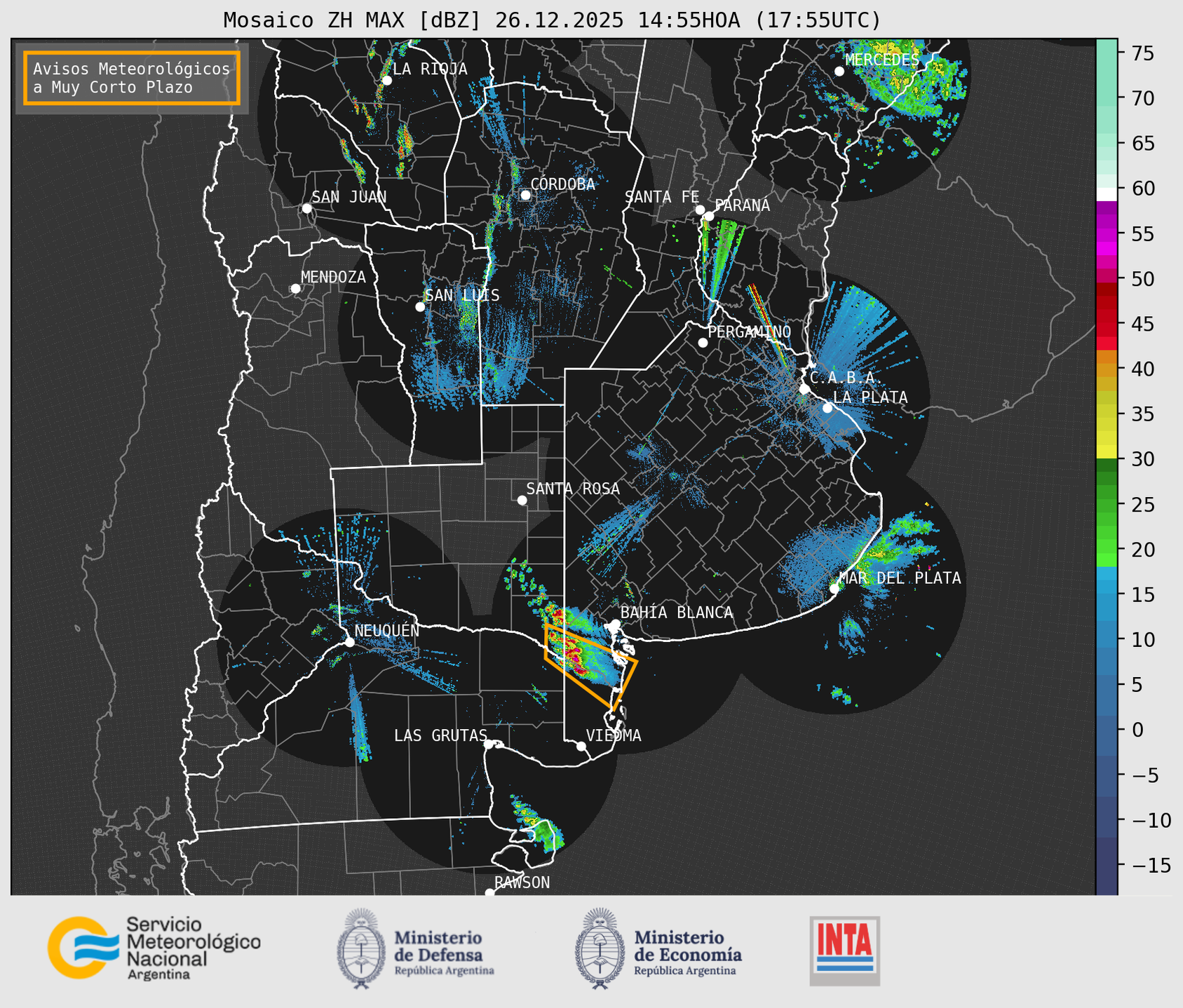This screenshot has width=1183, height=1008.
Task: Click the white dot marking Pergamino
Action: tap(703, 342)
